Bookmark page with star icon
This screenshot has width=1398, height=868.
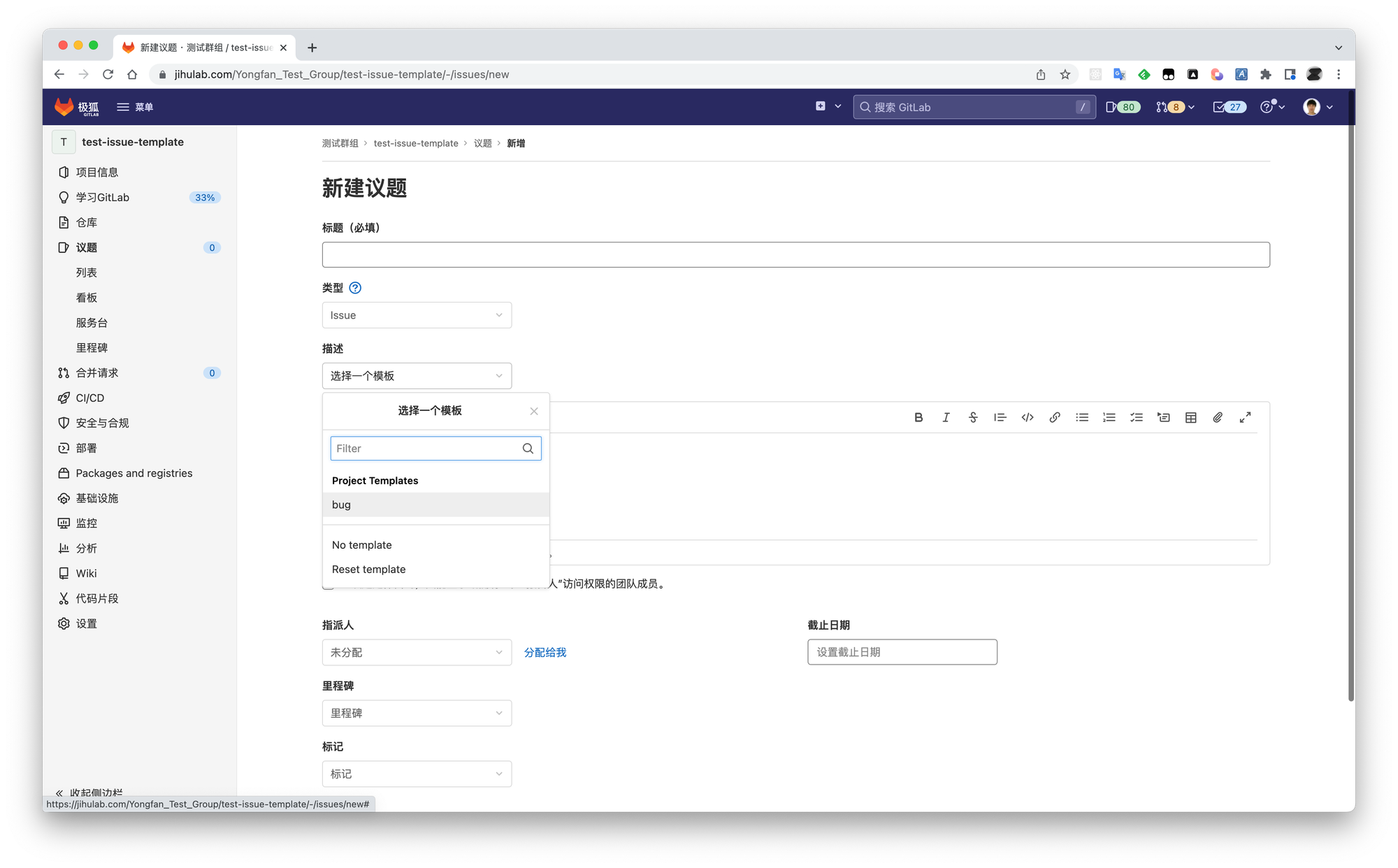click(1065, 74)
